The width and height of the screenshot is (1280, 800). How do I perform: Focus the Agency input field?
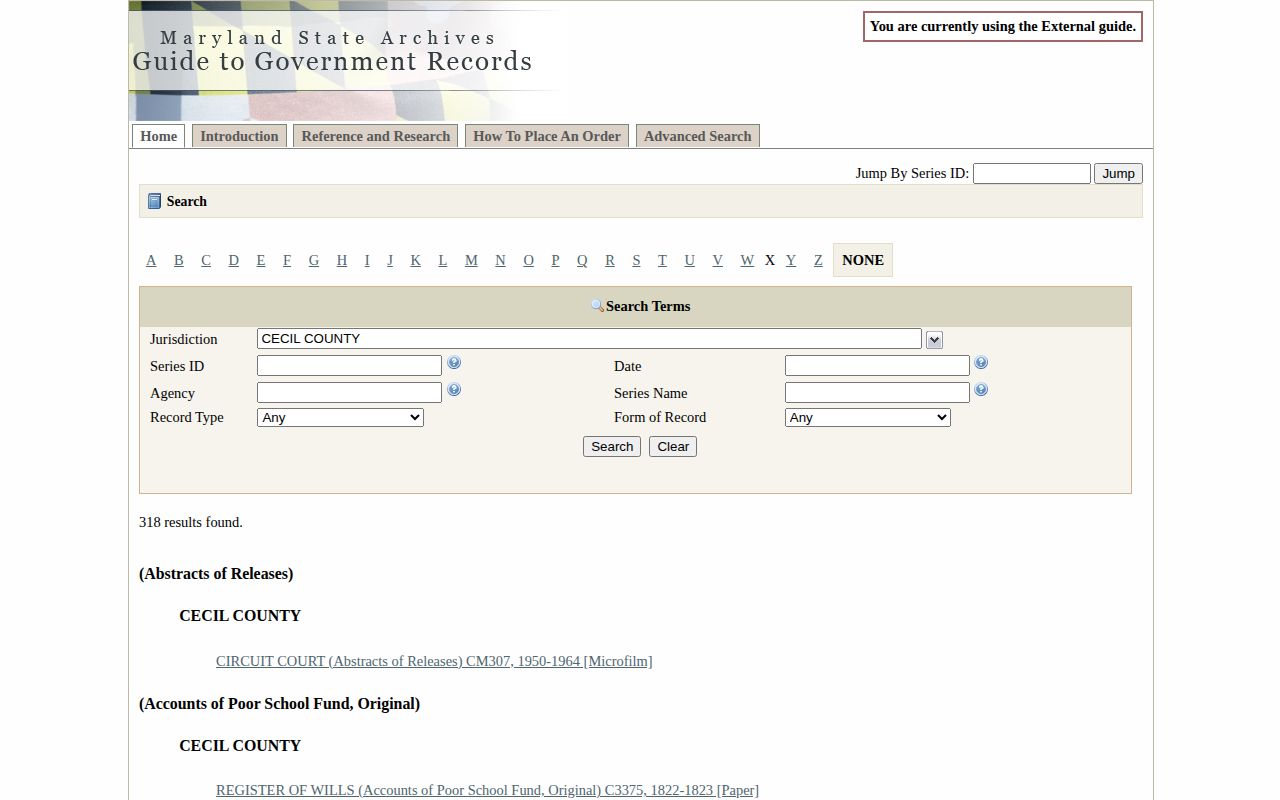(349, 393)
